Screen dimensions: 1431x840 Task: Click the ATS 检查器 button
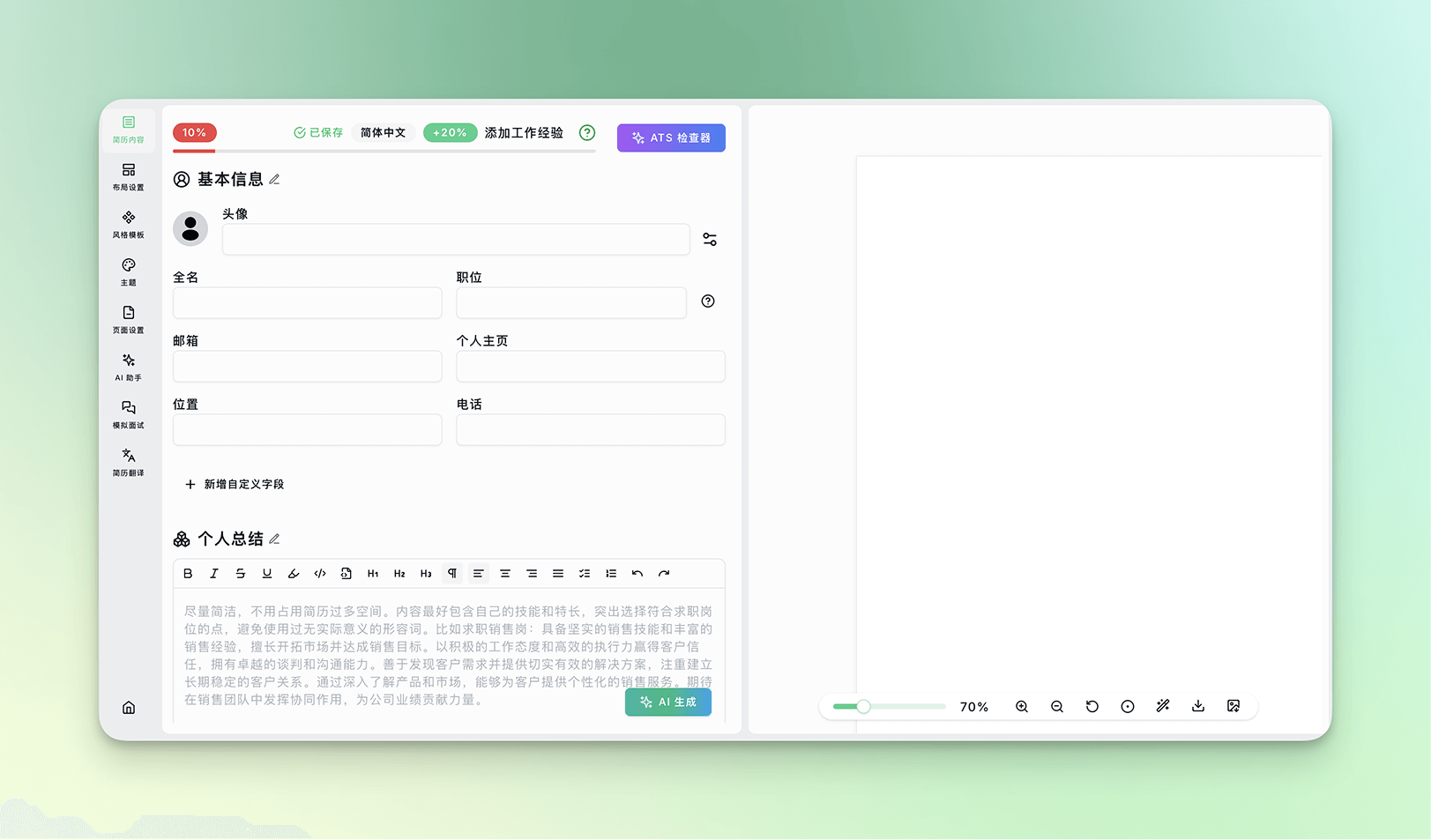coord(671,138)
